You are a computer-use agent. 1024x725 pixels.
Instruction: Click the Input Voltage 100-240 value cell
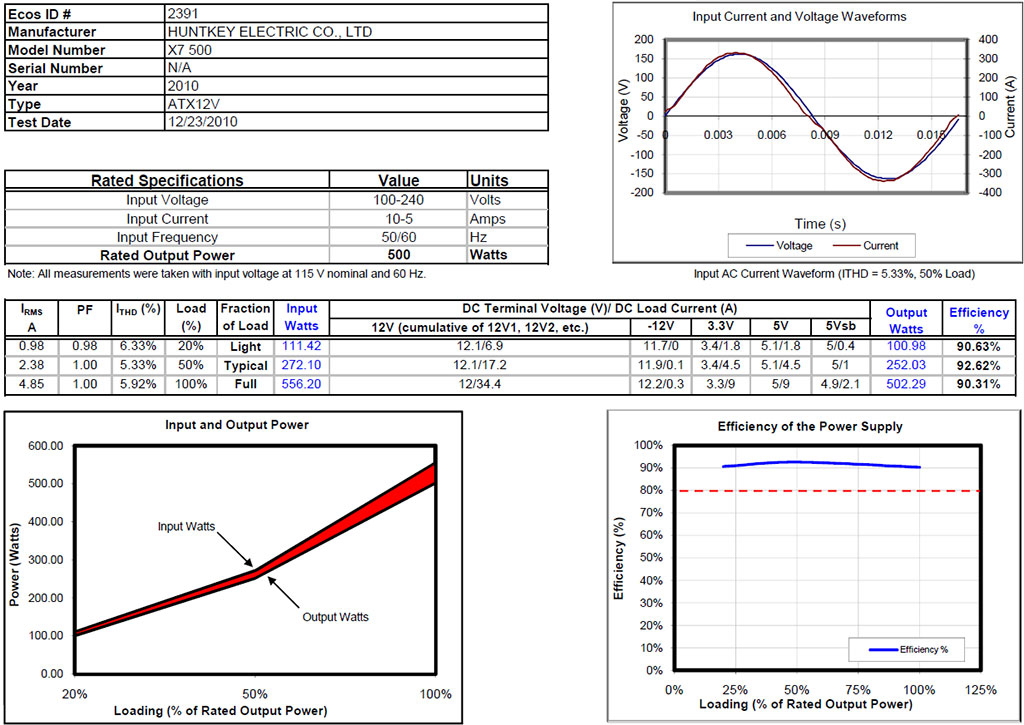[398, 200]
